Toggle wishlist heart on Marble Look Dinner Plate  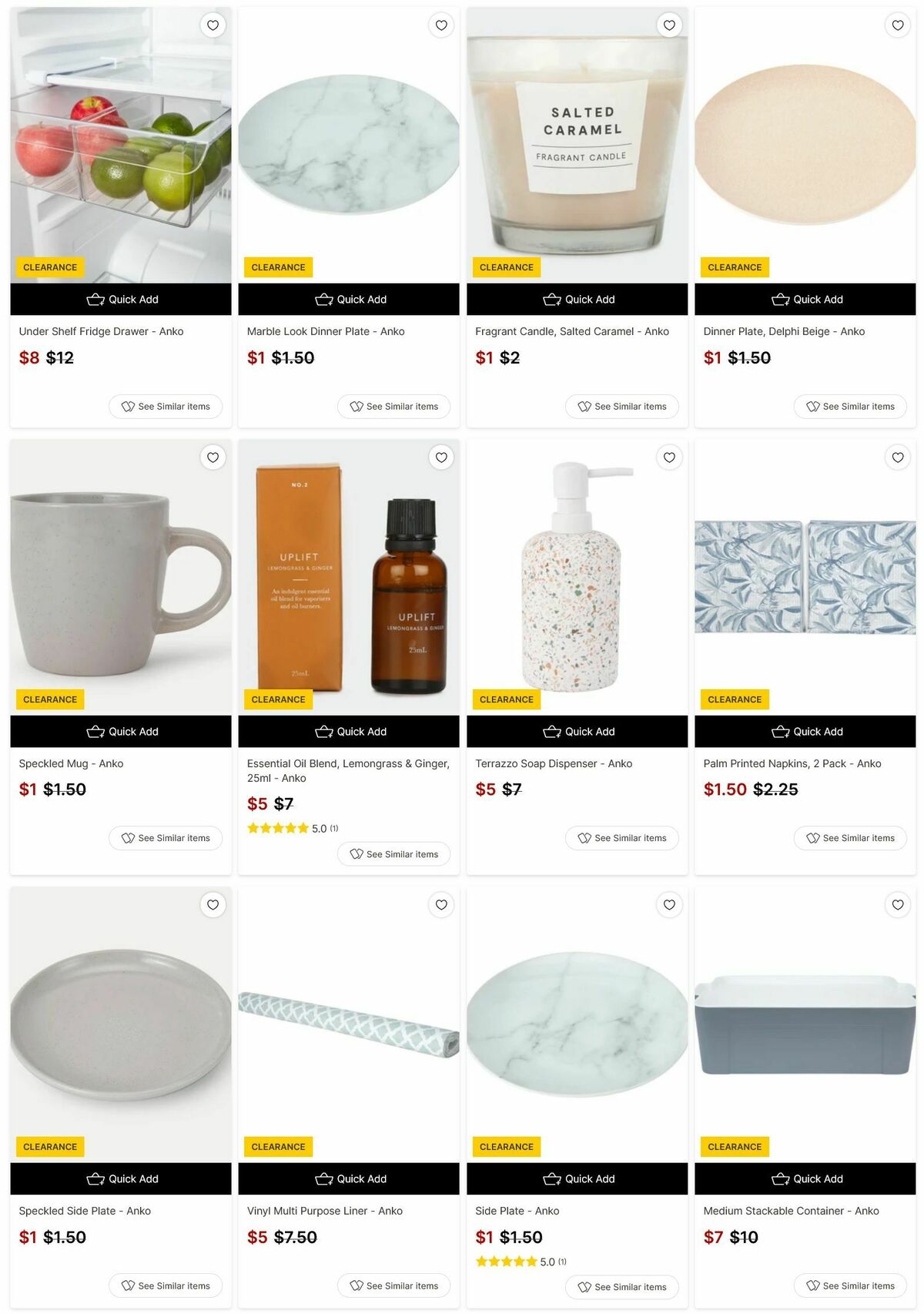click(x=441, y=25)
